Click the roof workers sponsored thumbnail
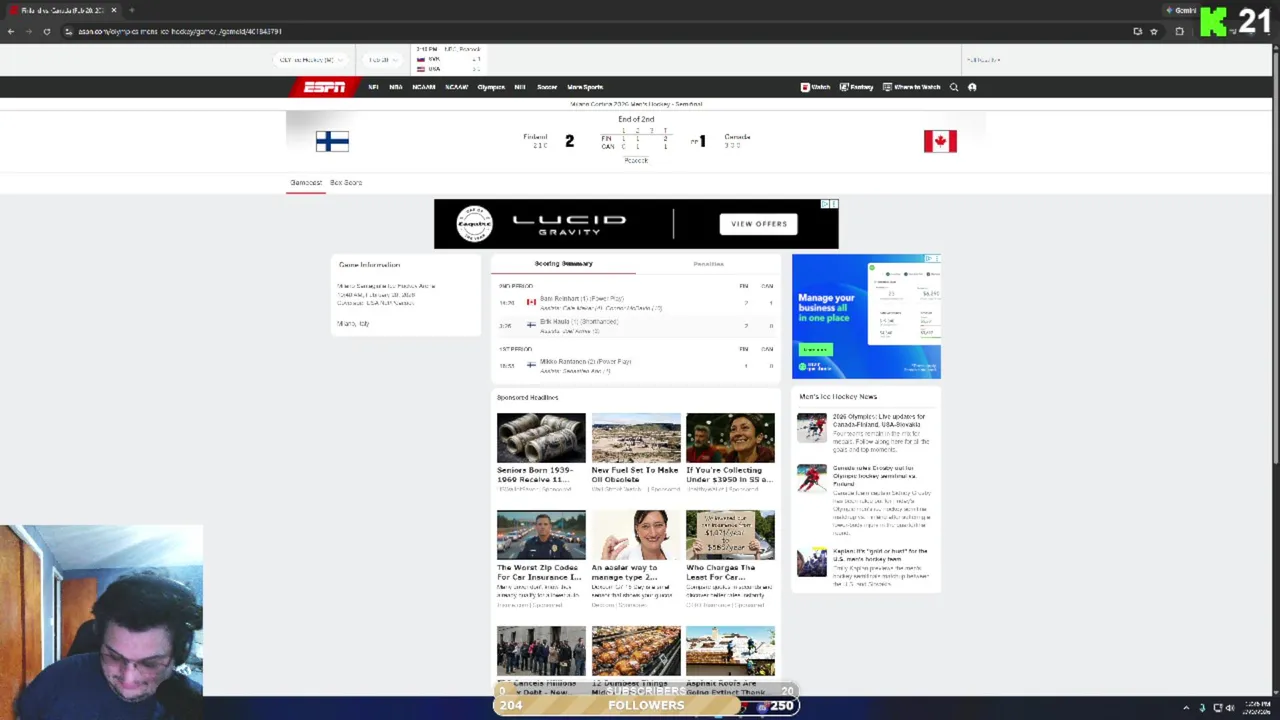Image resolution: width=1280 pixels, height=720 pixels. [730, 651]
